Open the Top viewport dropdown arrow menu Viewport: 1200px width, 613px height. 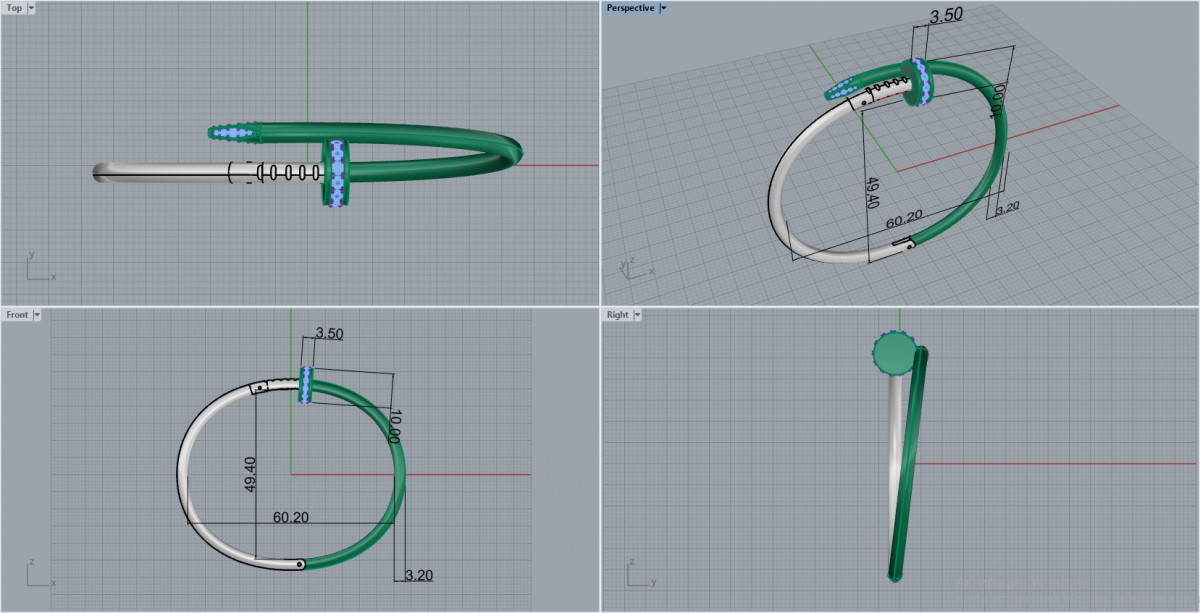click(31, 8)
